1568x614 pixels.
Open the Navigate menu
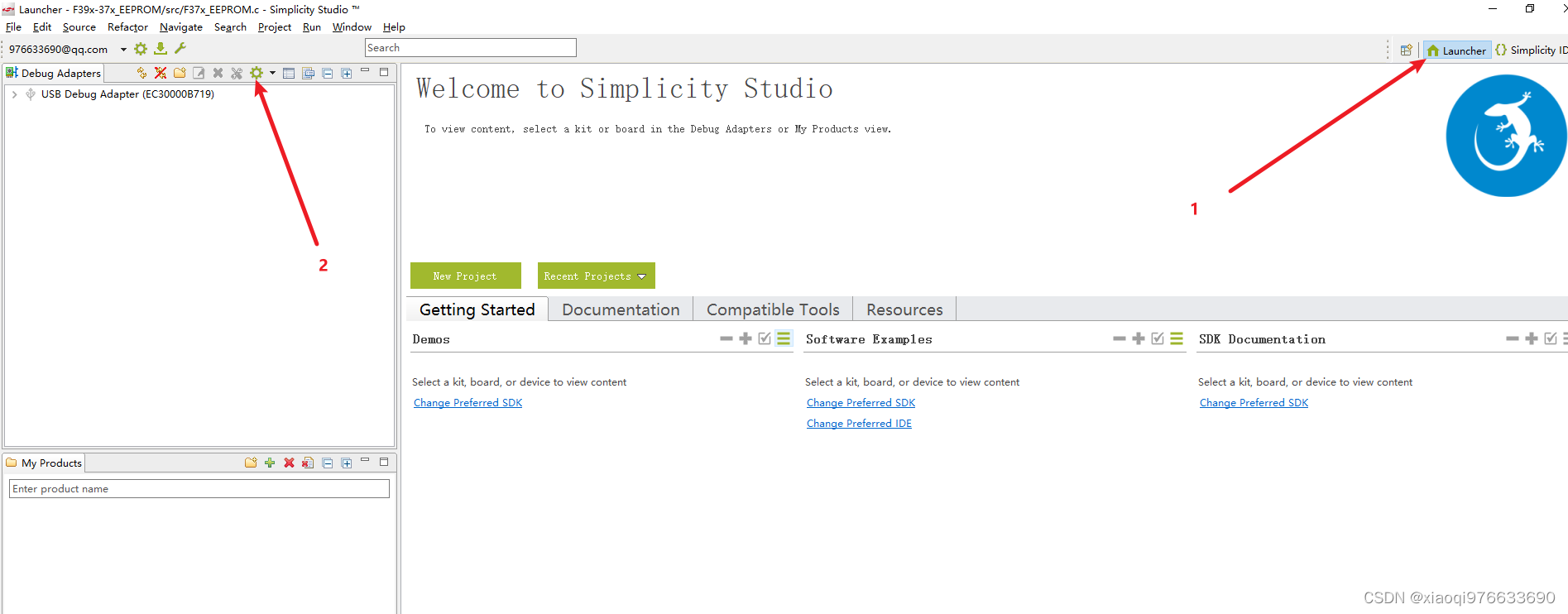point(181,27)
